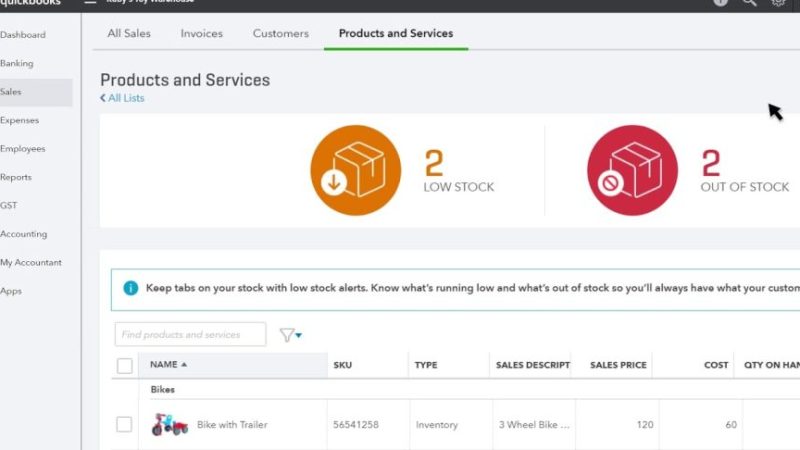Click the Cost column header
Image resolution: width=800 pixels, height=450 pixels.
pyautogui.click(x=716, y=365)
